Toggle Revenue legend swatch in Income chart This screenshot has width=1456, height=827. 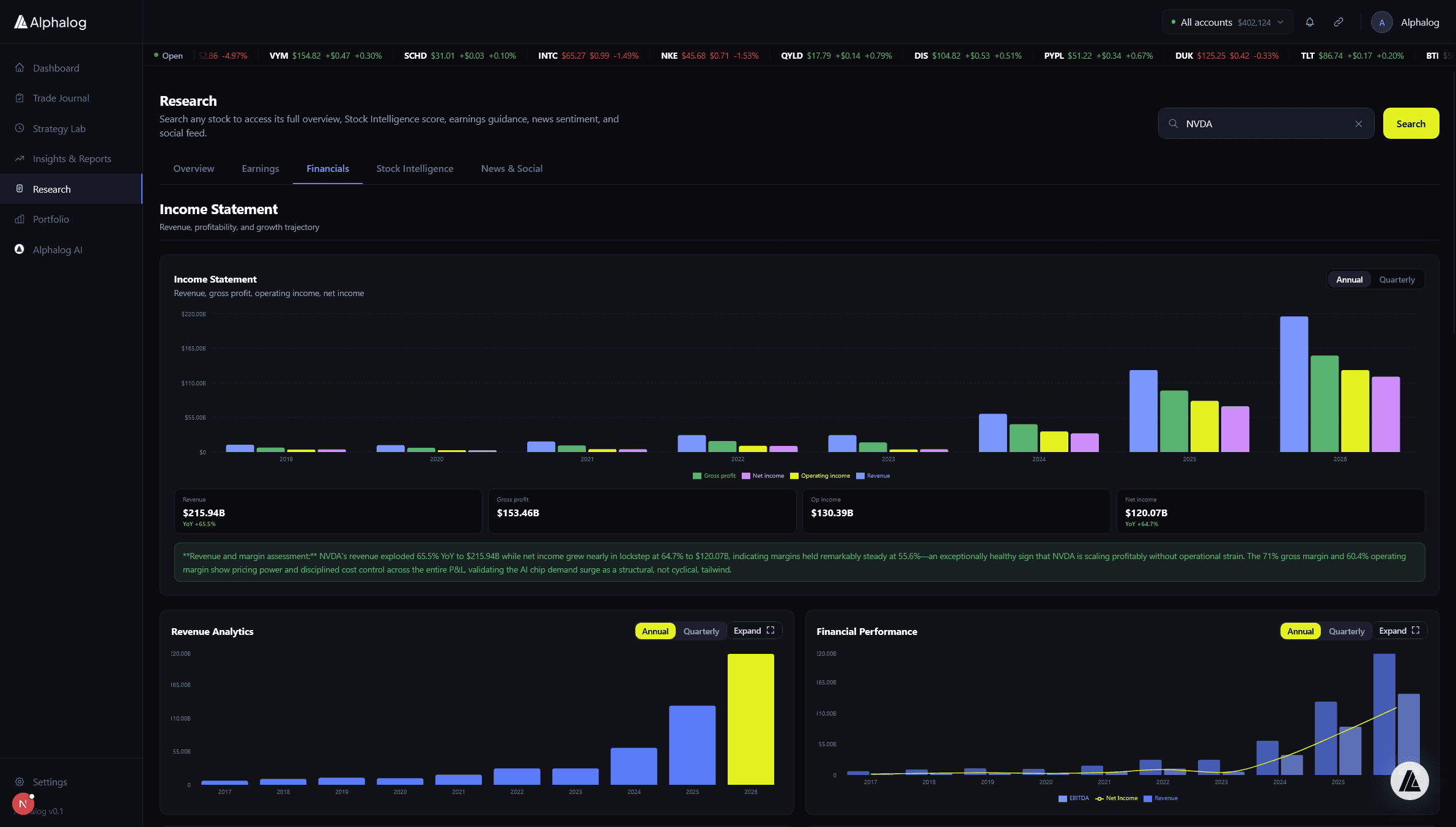tap(860, 476)
